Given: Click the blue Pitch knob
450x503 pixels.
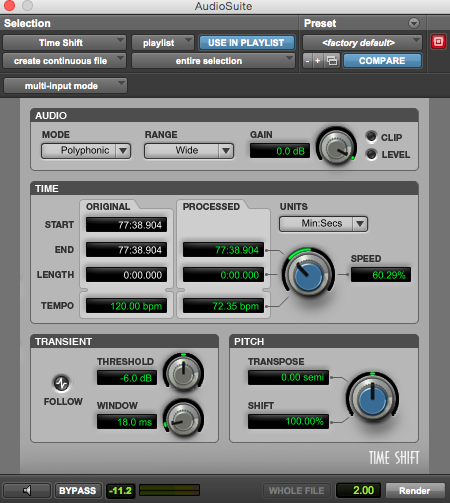Looking at the screenshot, I should 372,399.
